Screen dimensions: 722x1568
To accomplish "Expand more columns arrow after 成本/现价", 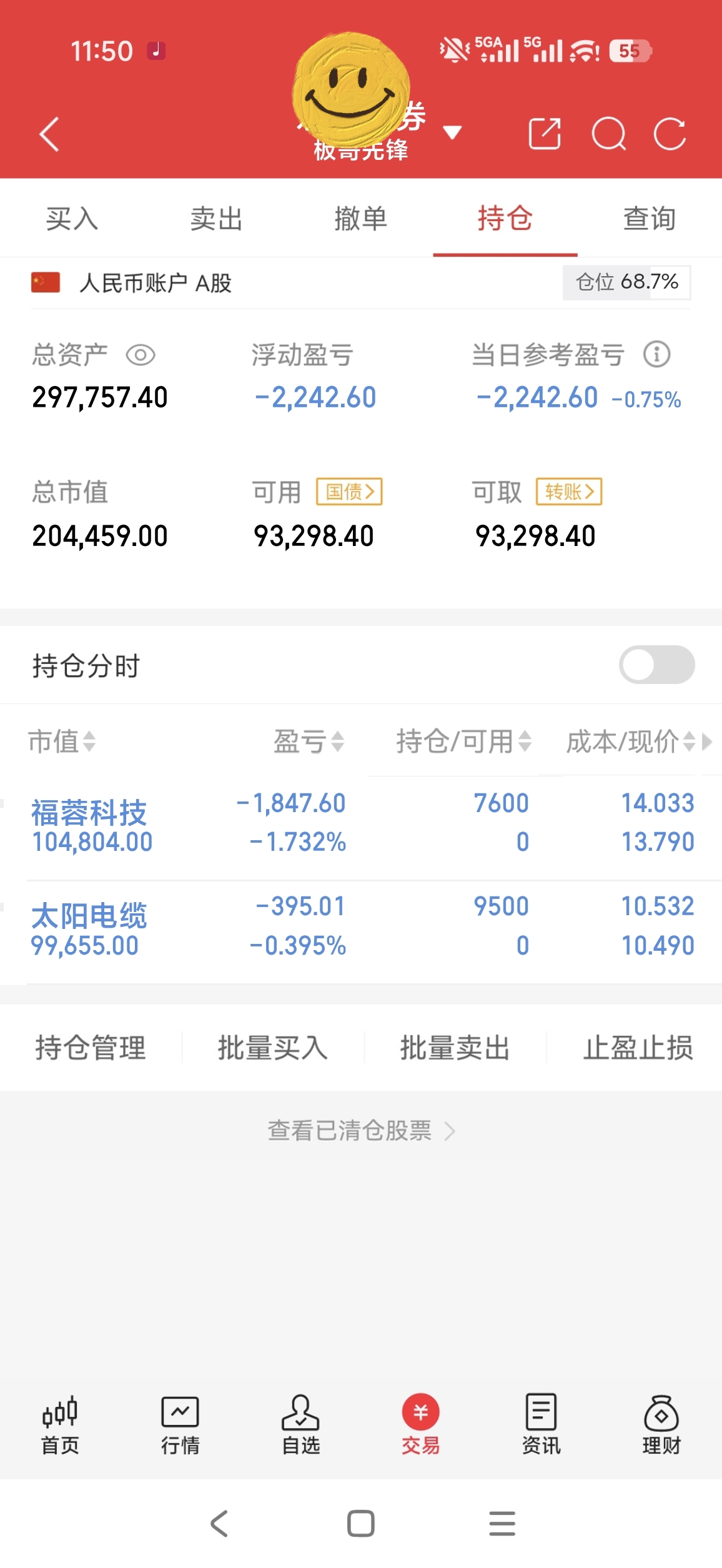I will point(707,742).
